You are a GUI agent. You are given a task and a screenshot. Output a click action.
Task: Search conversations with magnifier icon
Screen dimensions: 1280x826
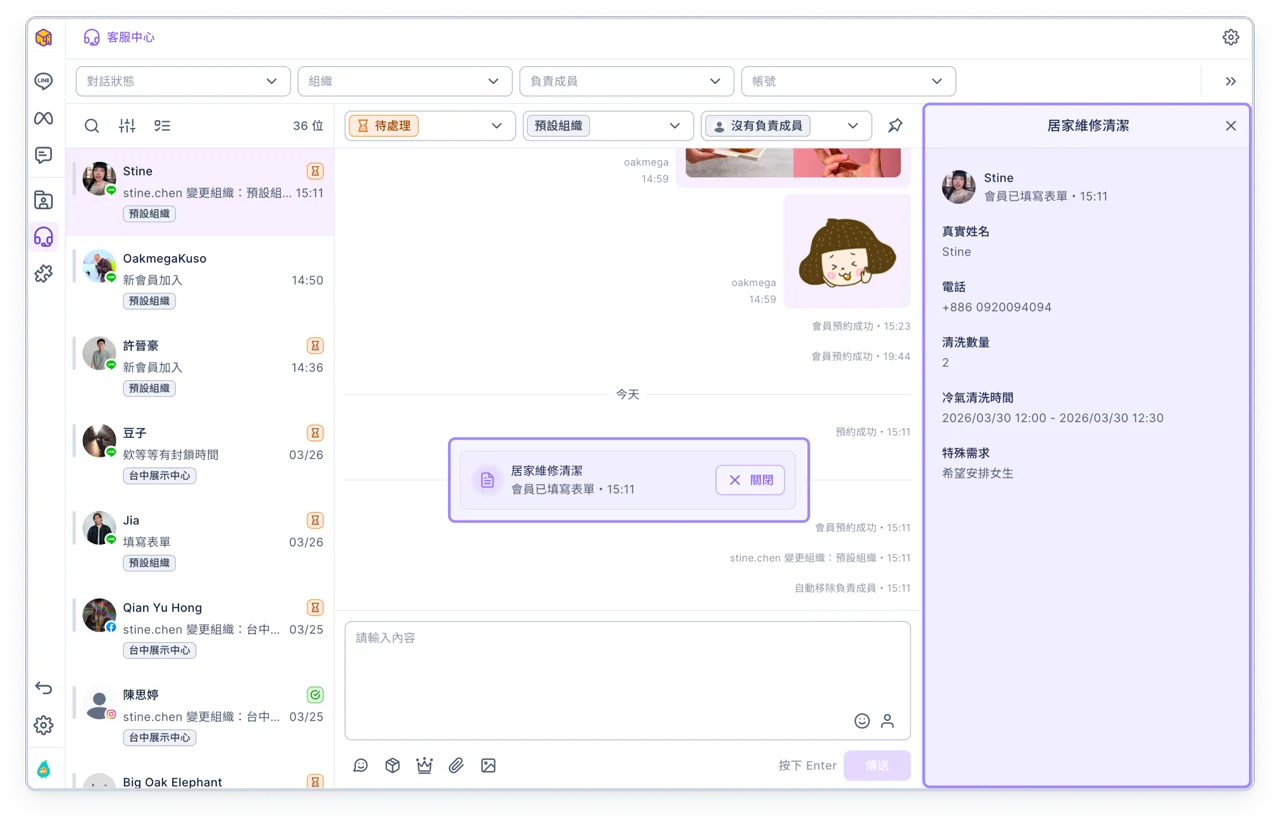coord(92,126)
